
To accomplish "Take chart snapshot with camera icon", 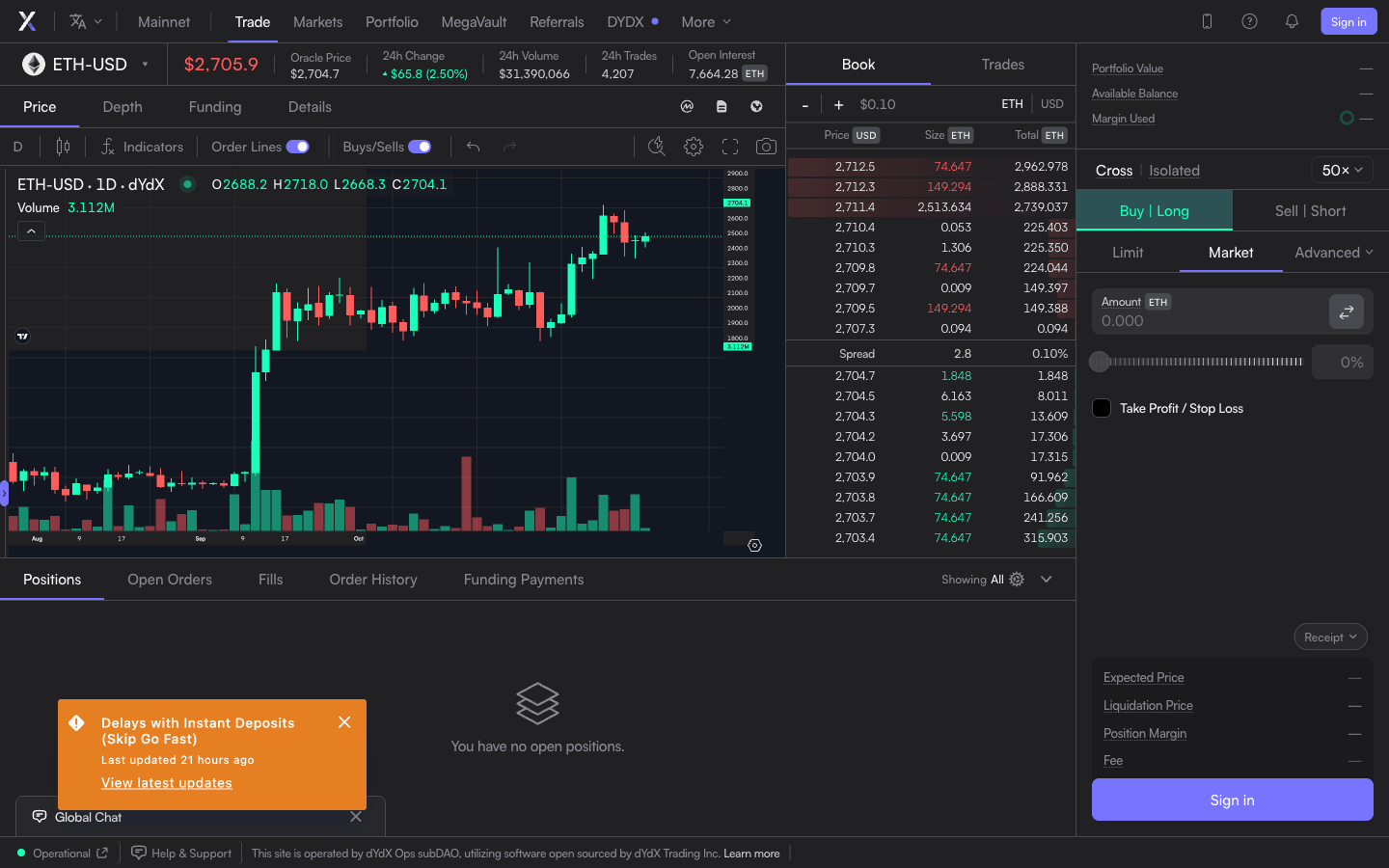I will point(766,147).
